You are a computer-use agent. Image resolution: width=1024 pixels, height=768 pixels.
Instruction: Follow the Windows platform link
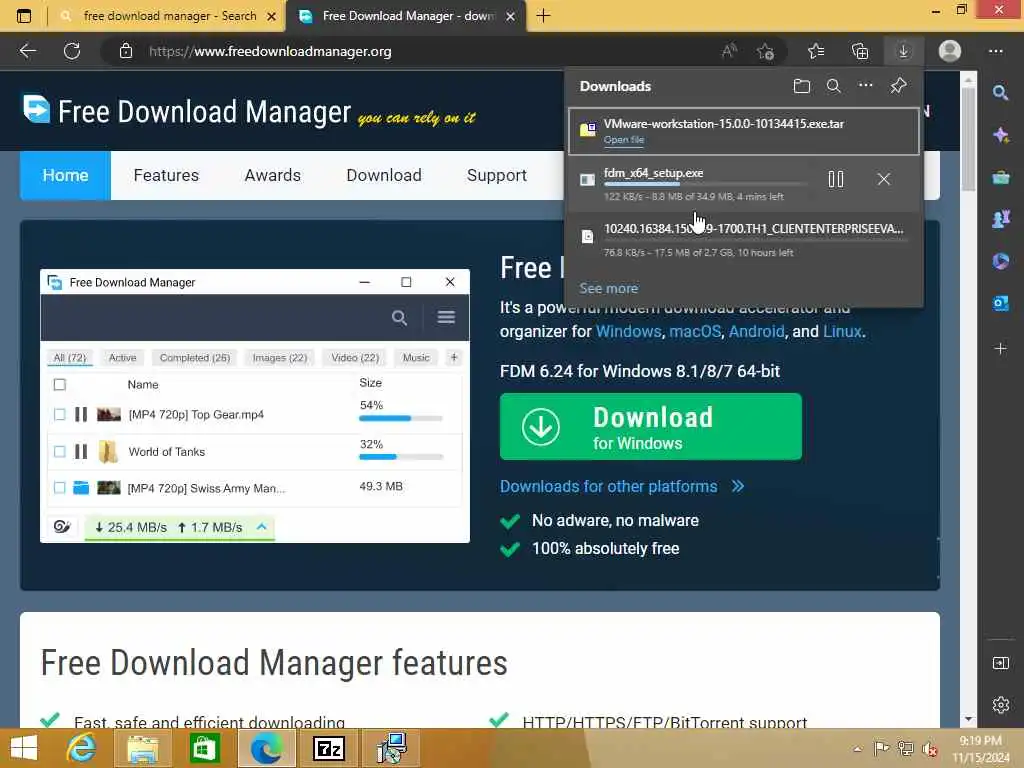628,331
